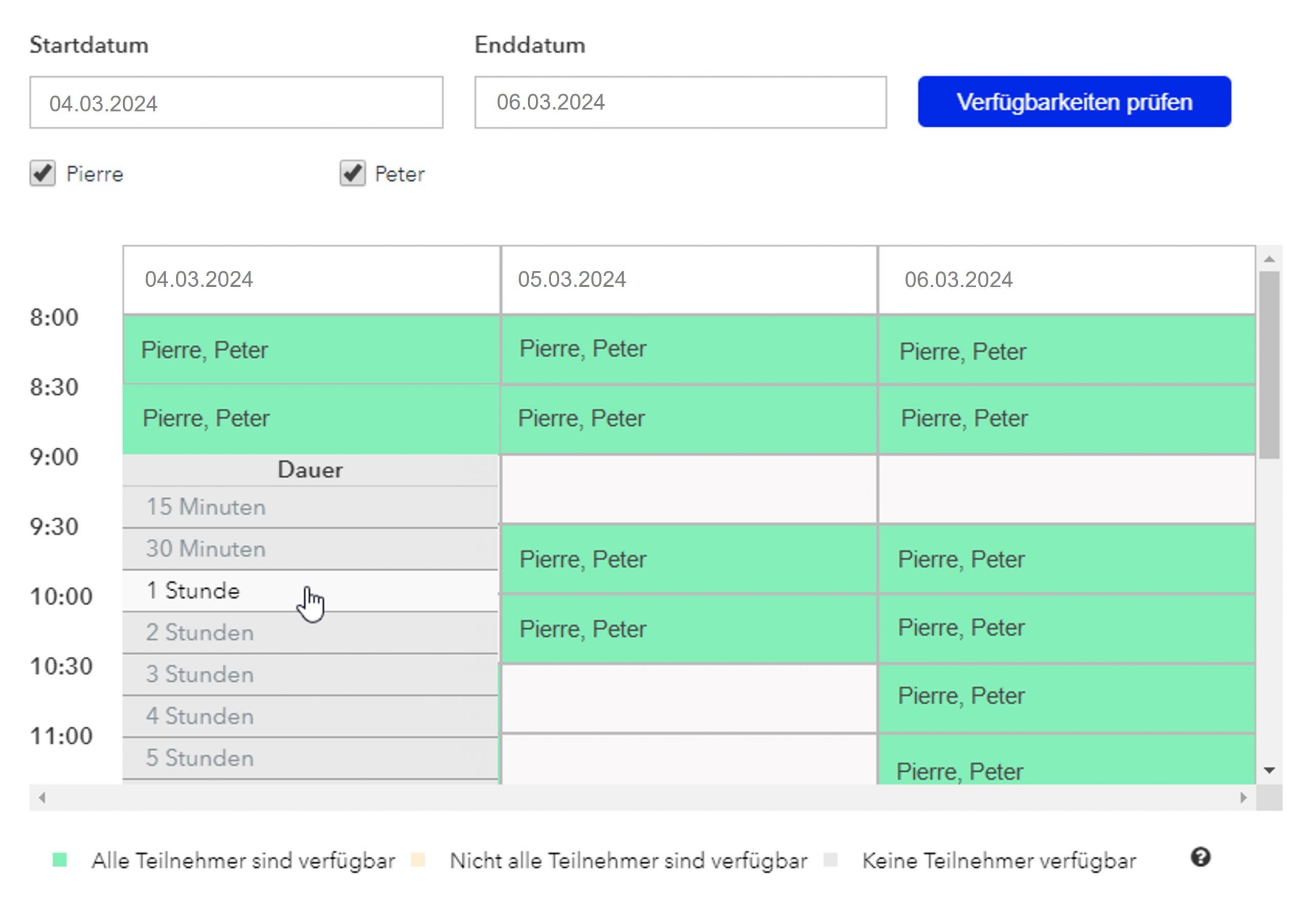Click the horizontal scrollbar right arrow
The width and height of the screenshot is (1309, 924).
(x=1244, y=798)
